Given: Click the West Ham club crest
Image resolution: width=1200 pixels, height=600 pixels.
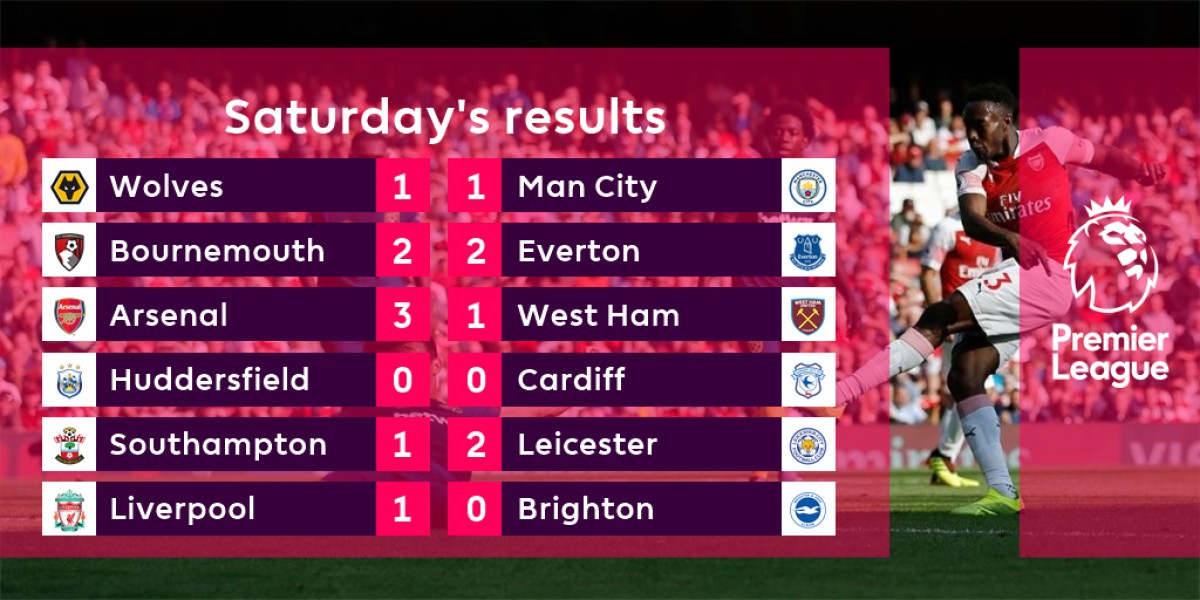Looking at the screenshot, I should [808, 315].
